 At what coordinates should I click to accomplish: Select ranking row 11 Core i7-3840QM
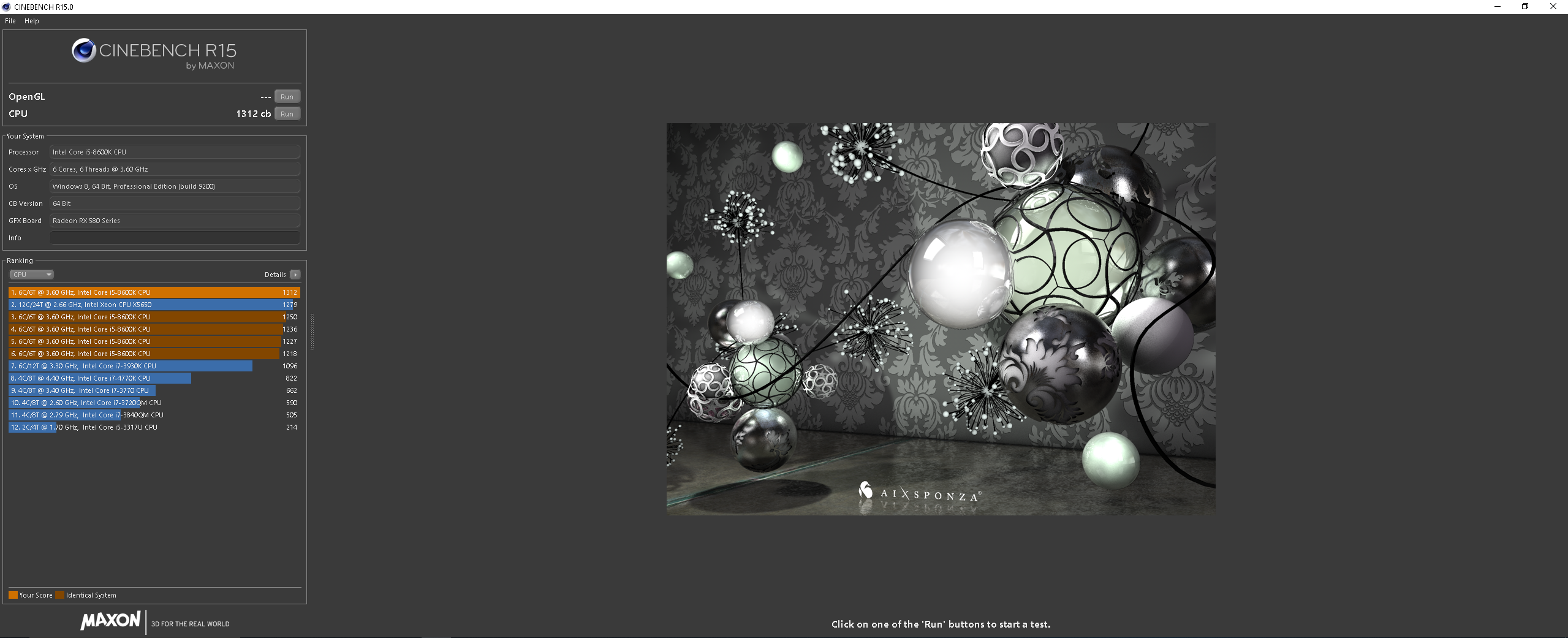[154, 415]
